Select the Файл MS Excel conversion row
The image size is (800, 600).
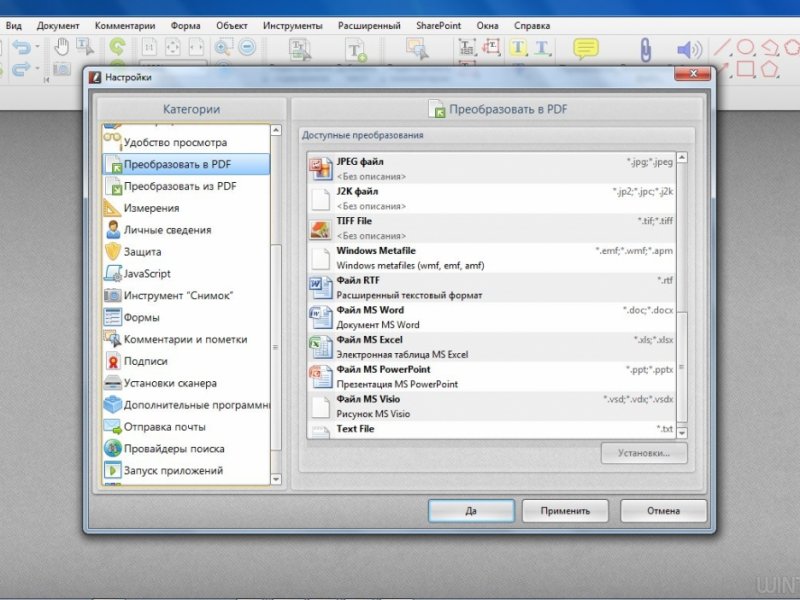[491, 346]
